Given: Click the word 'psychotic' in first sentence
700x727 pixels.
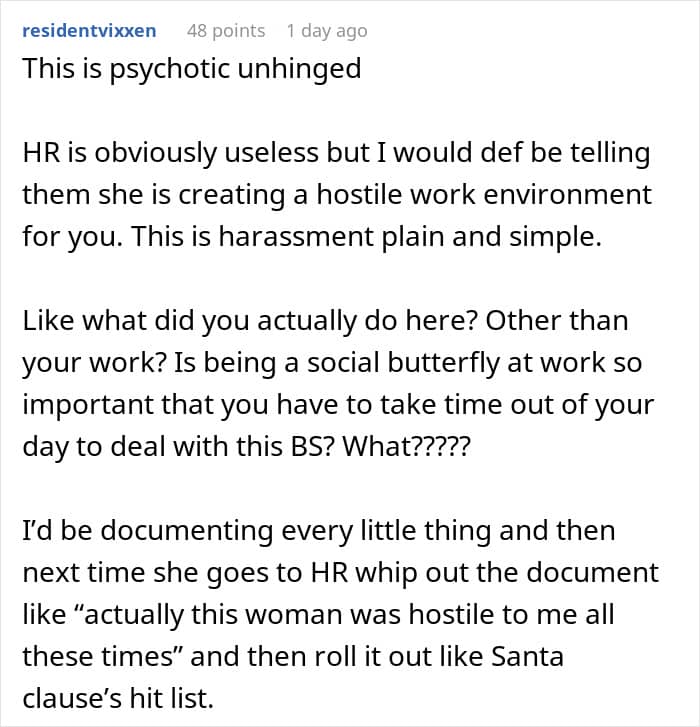Looking at the screenshot, I should point(170,70).
